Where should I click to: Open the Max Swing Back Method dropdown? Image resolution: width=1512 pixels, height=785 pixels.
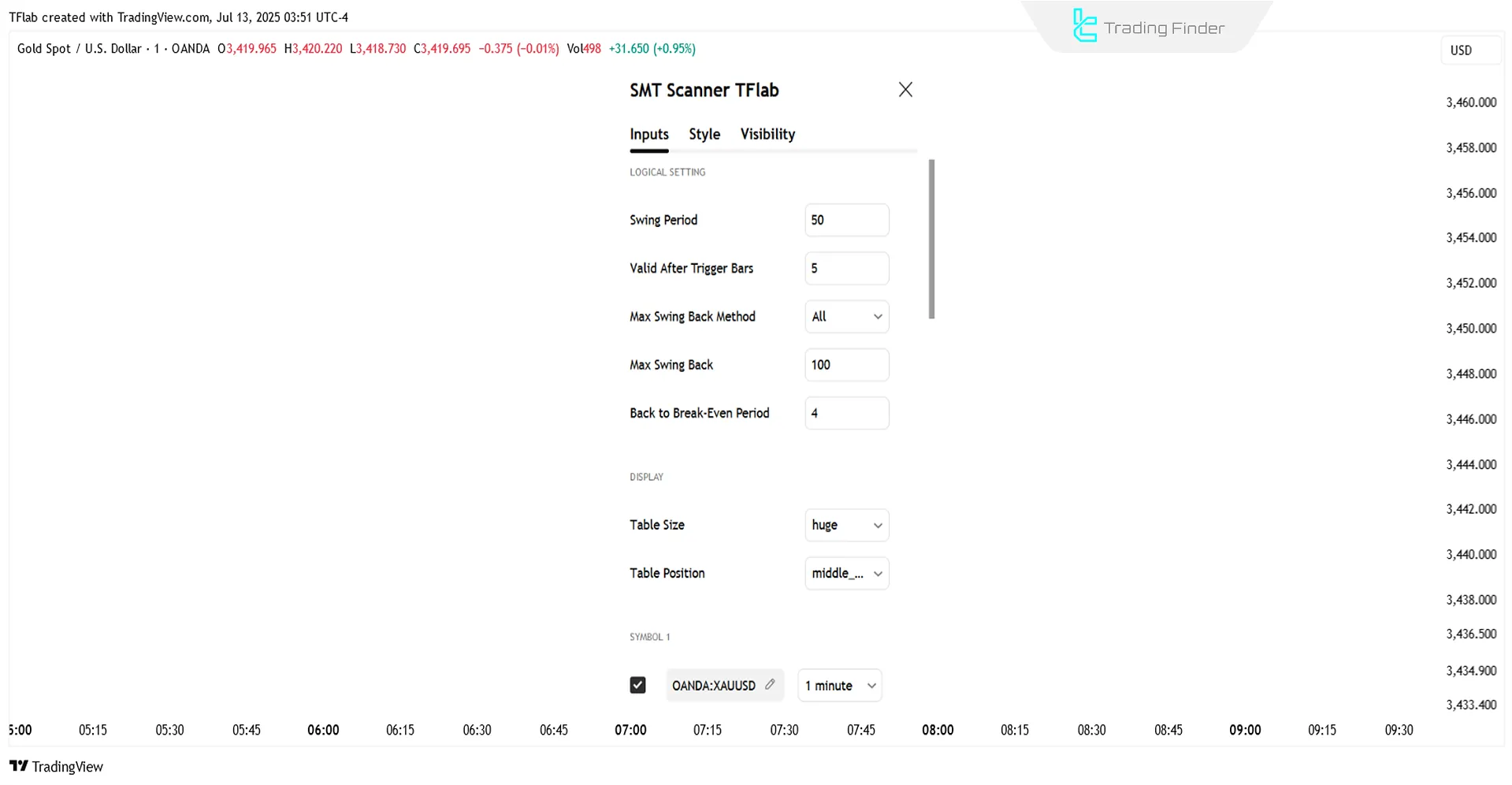846,316
